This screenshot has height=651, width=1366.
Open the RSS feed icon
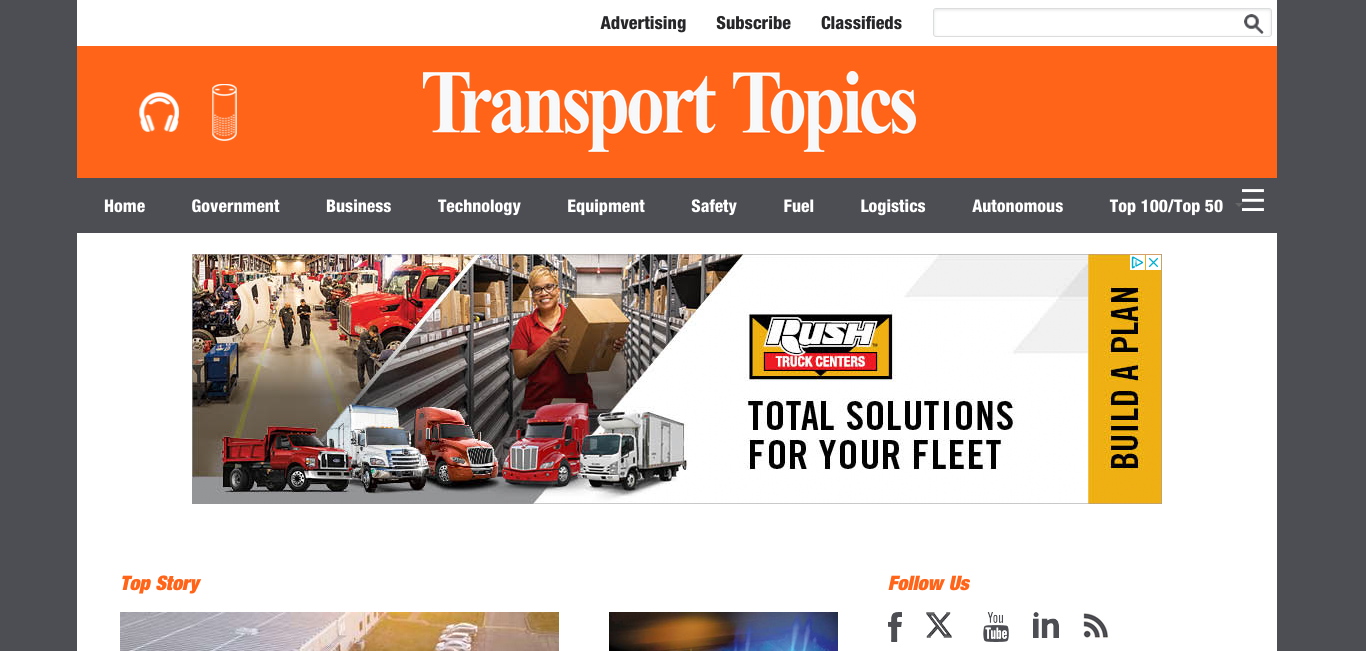tap(1096, 627)
